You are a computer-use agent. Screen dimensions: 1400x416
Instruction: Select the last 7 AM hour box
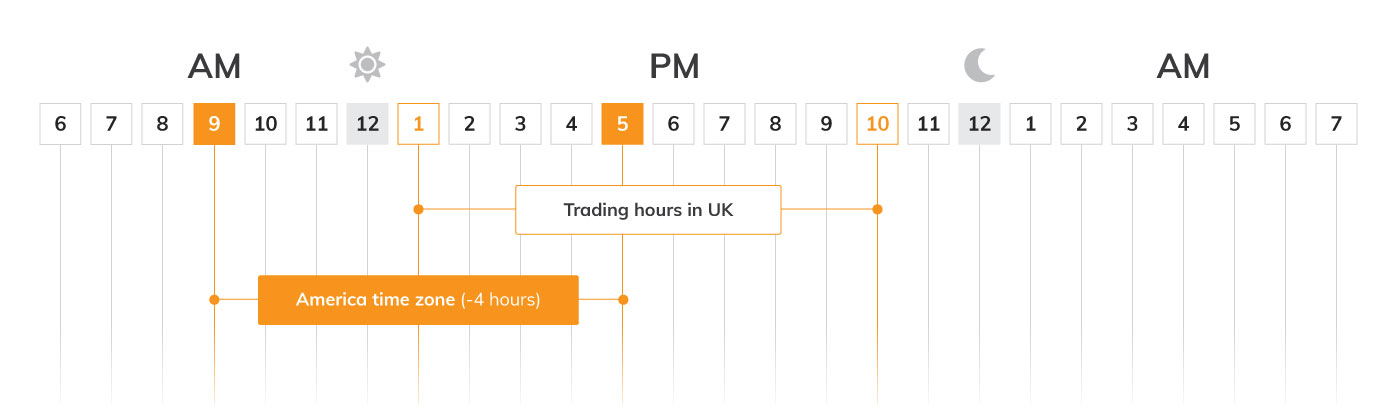click(x=1336, y=124)
